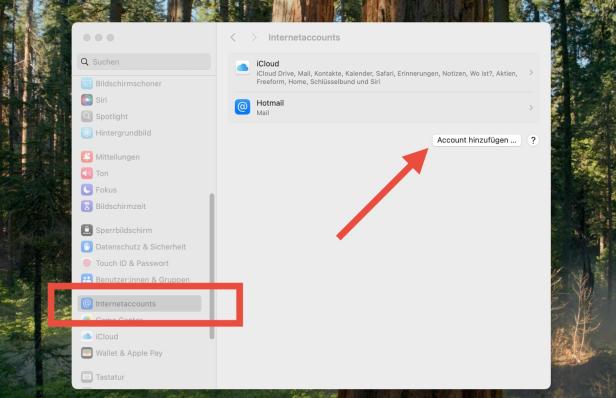
Task: Select the iCloud icon in sidebar
Action: click(87, 336)
